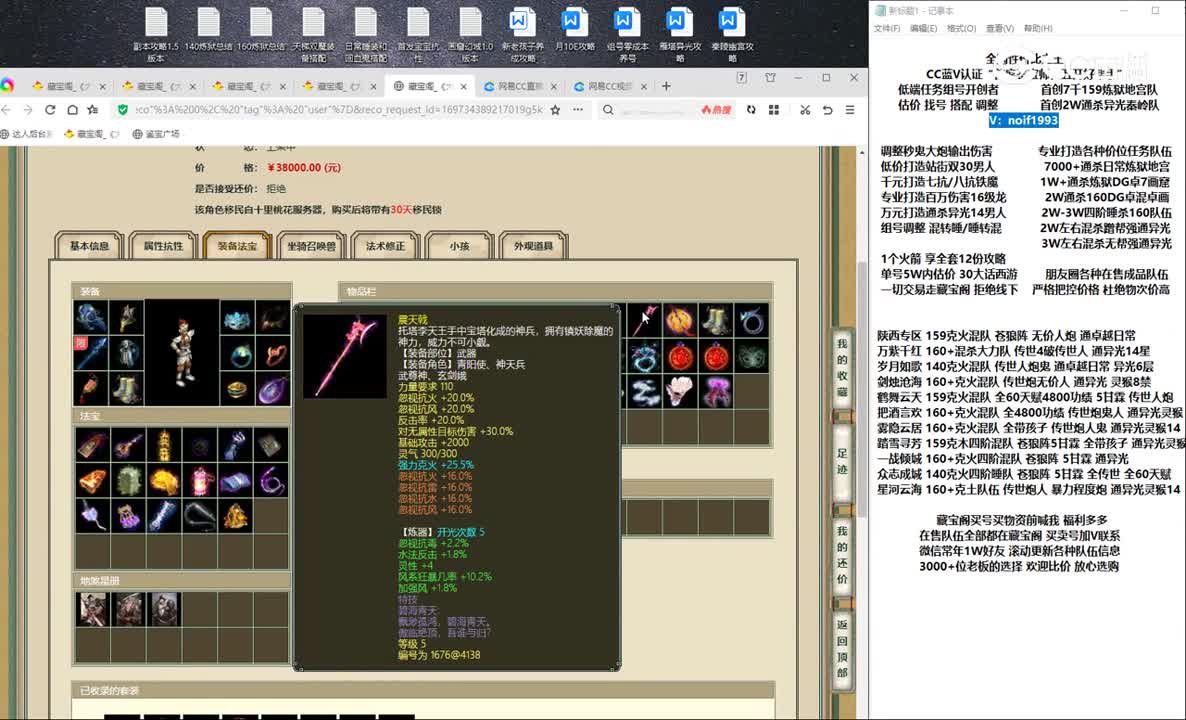This screenshot has width=1186, height=720.
Task: Open desktop document 秦陵幽宫攻略
Action: 731,36
